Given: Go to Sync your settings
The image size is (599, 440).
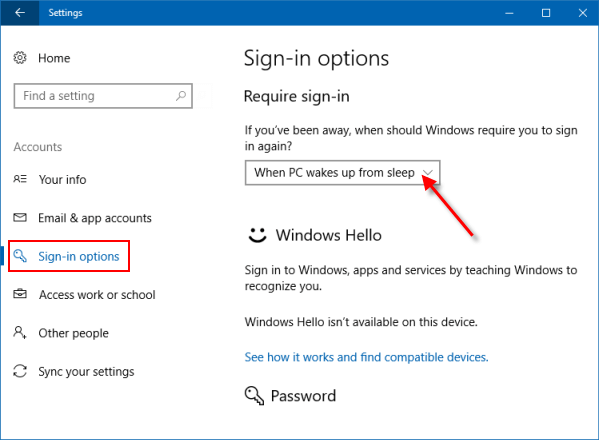Looking at the screenshot, I should pyautogui.click(x=86, y=372).
